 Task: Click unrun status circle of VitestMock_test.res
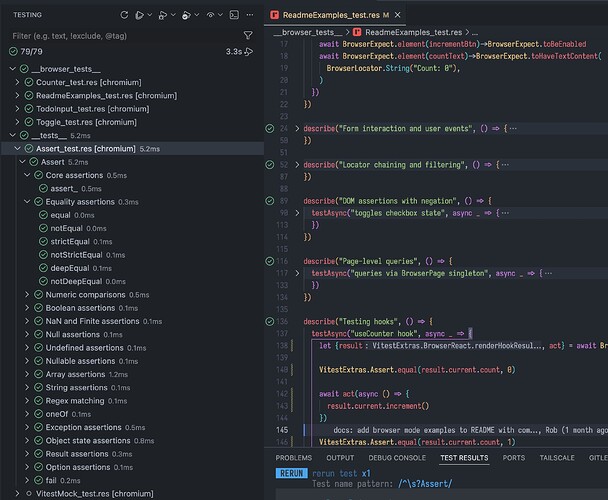pos(29,494)
